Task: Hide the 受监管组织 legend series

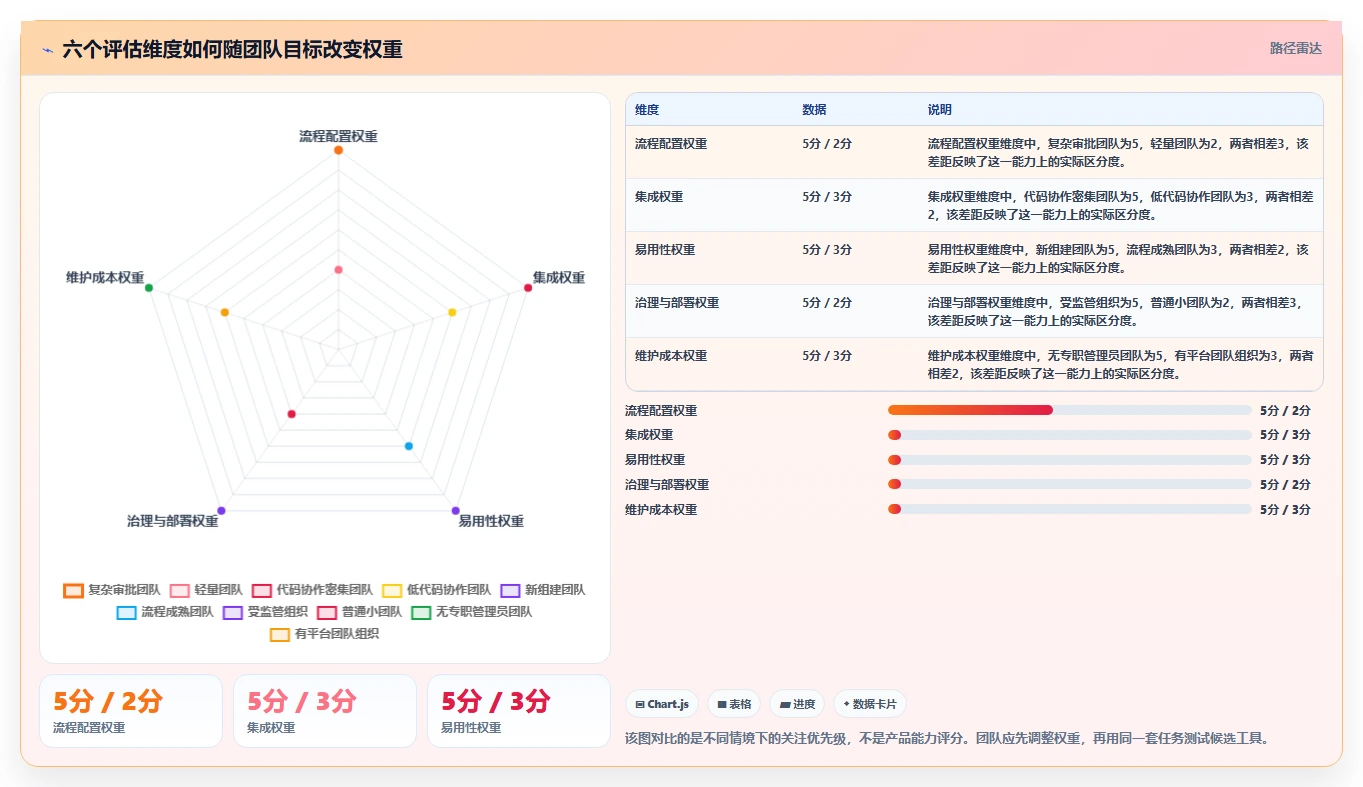Action: 265,612
